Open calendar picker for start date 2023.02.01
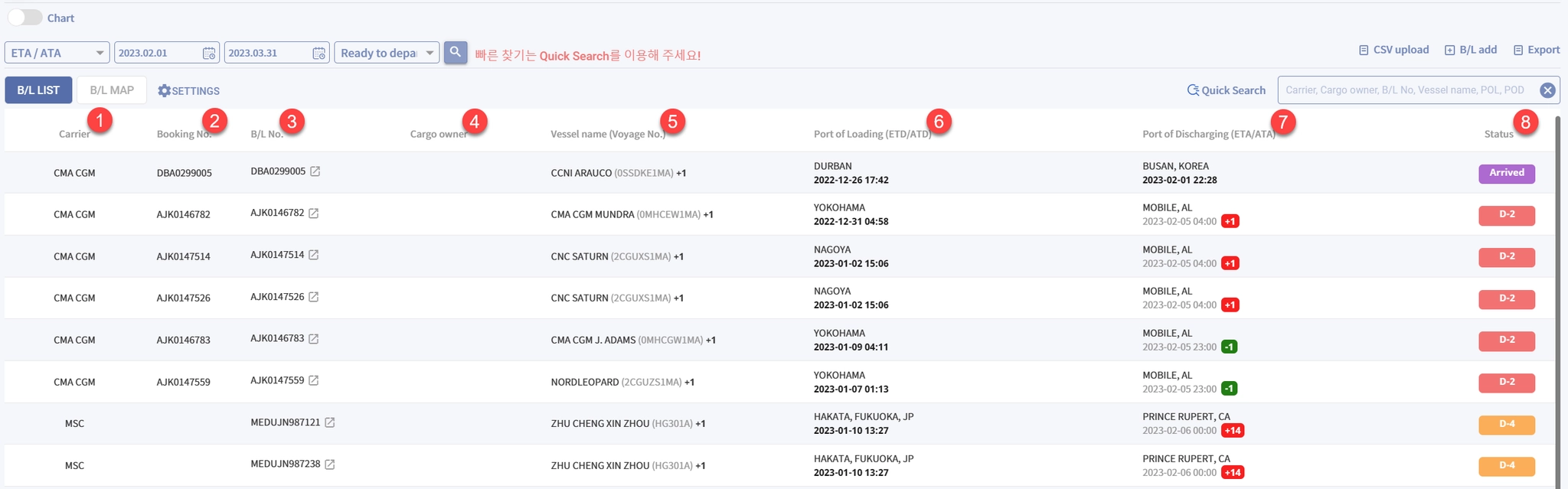The image size is (1568, 489). 208,53
